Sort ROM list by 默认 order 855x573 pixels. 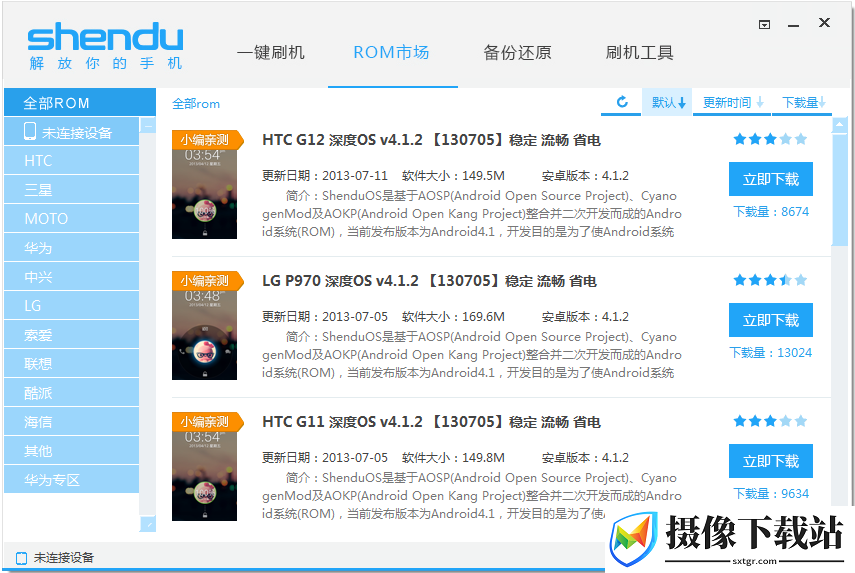point(667,102)
